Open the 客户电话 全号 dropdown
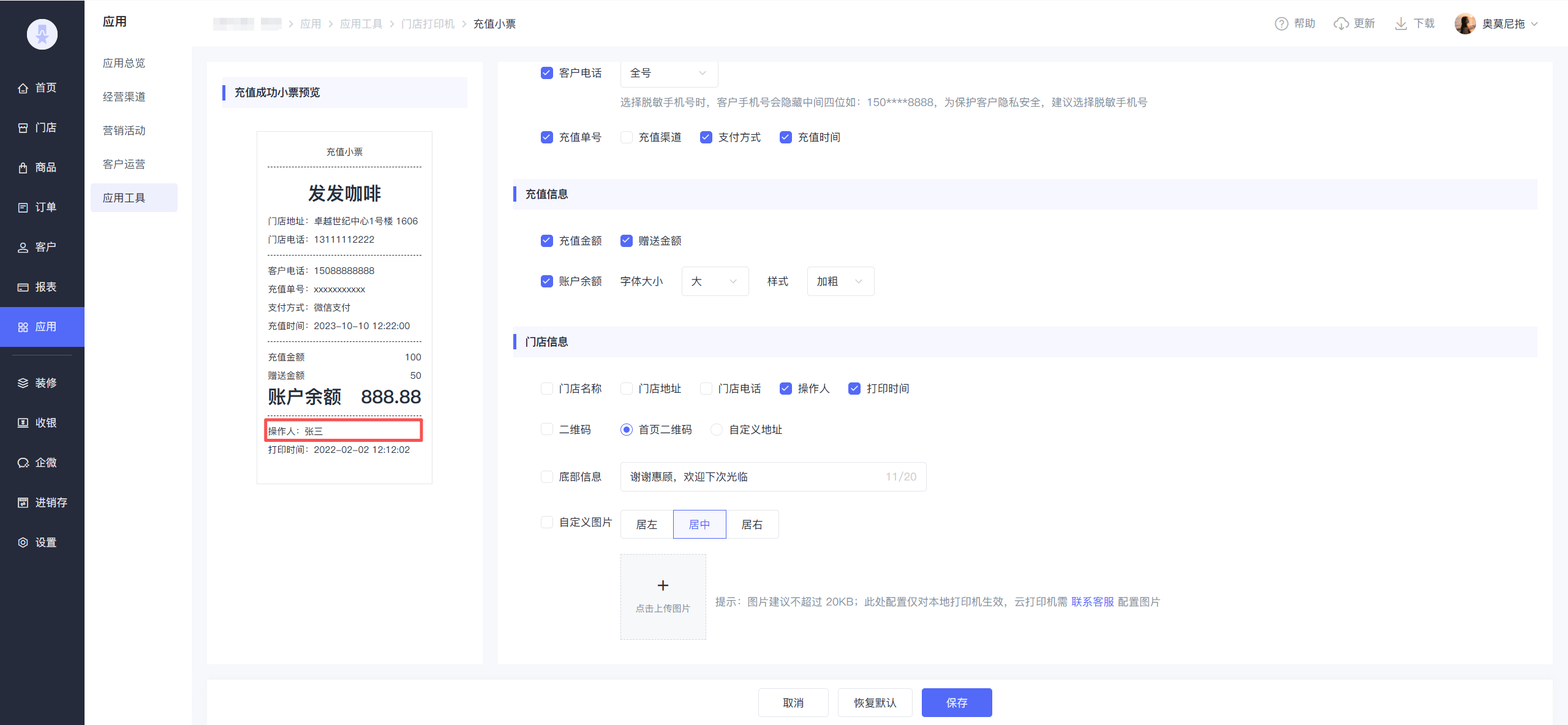Screen dimensions: 1568x725 [x=669, y=74]
